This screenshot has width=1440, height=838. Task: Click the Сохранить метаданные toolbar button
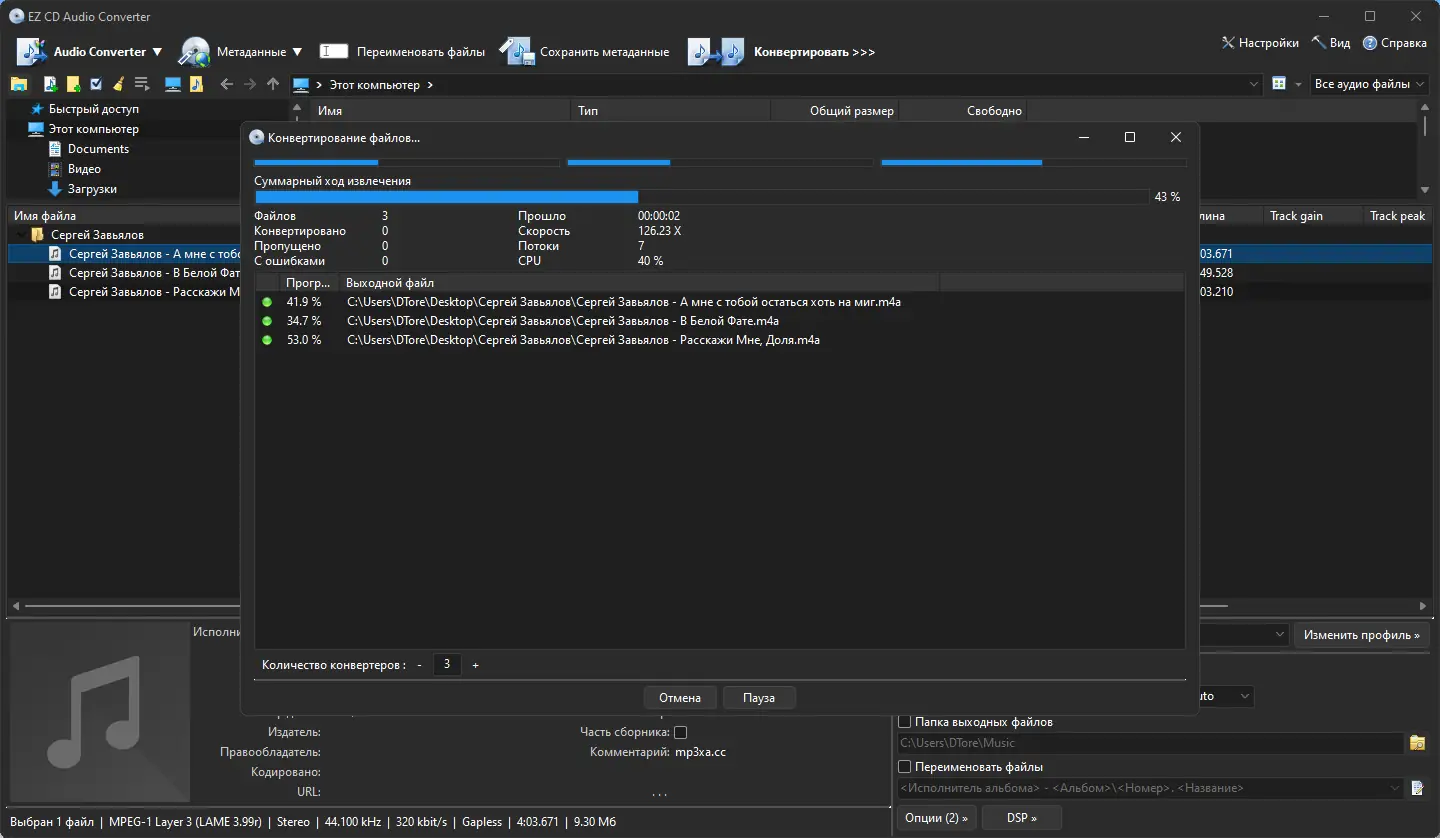click(x=585, y=52)
